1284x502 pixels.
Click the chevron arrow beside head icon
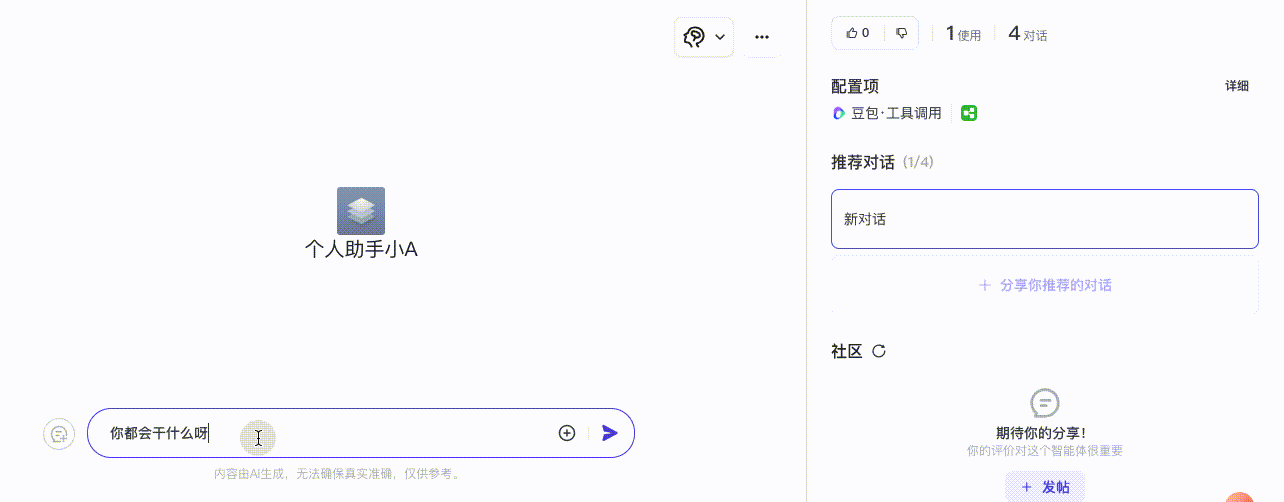pos(720,37)
